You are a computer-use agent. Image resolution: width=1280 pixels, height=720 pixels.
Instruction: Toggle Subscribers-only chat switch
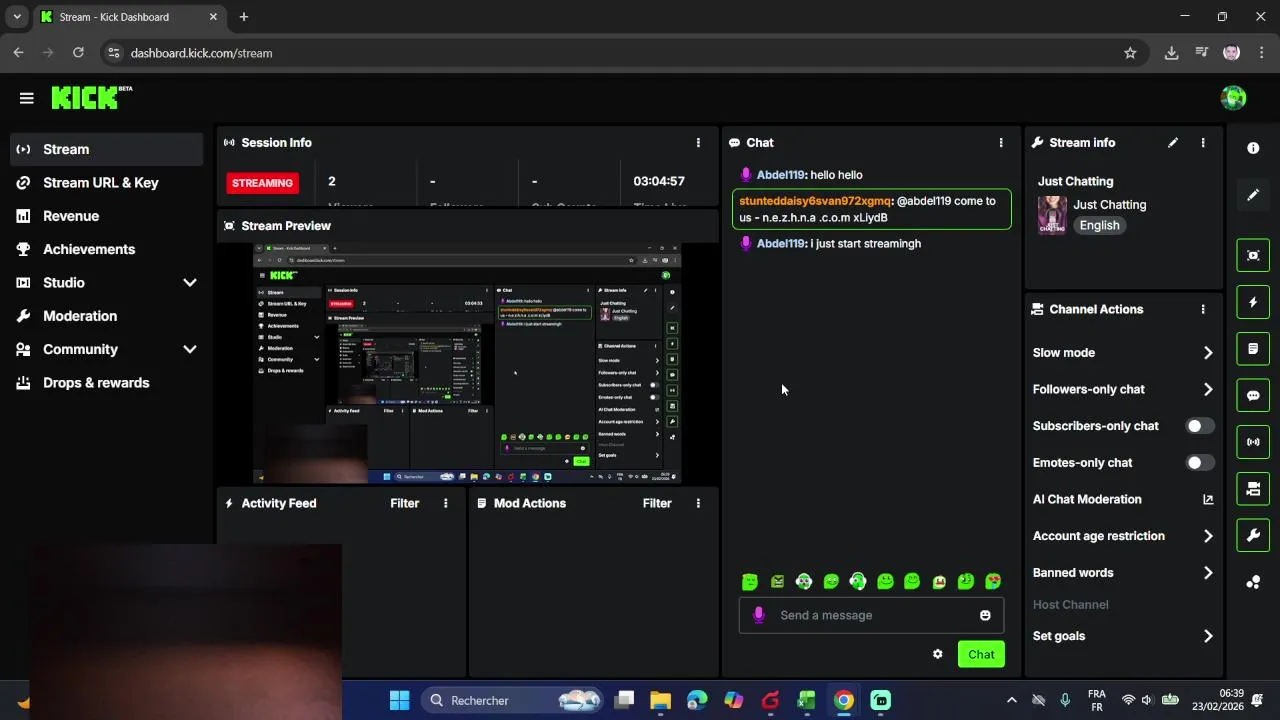1200,426
